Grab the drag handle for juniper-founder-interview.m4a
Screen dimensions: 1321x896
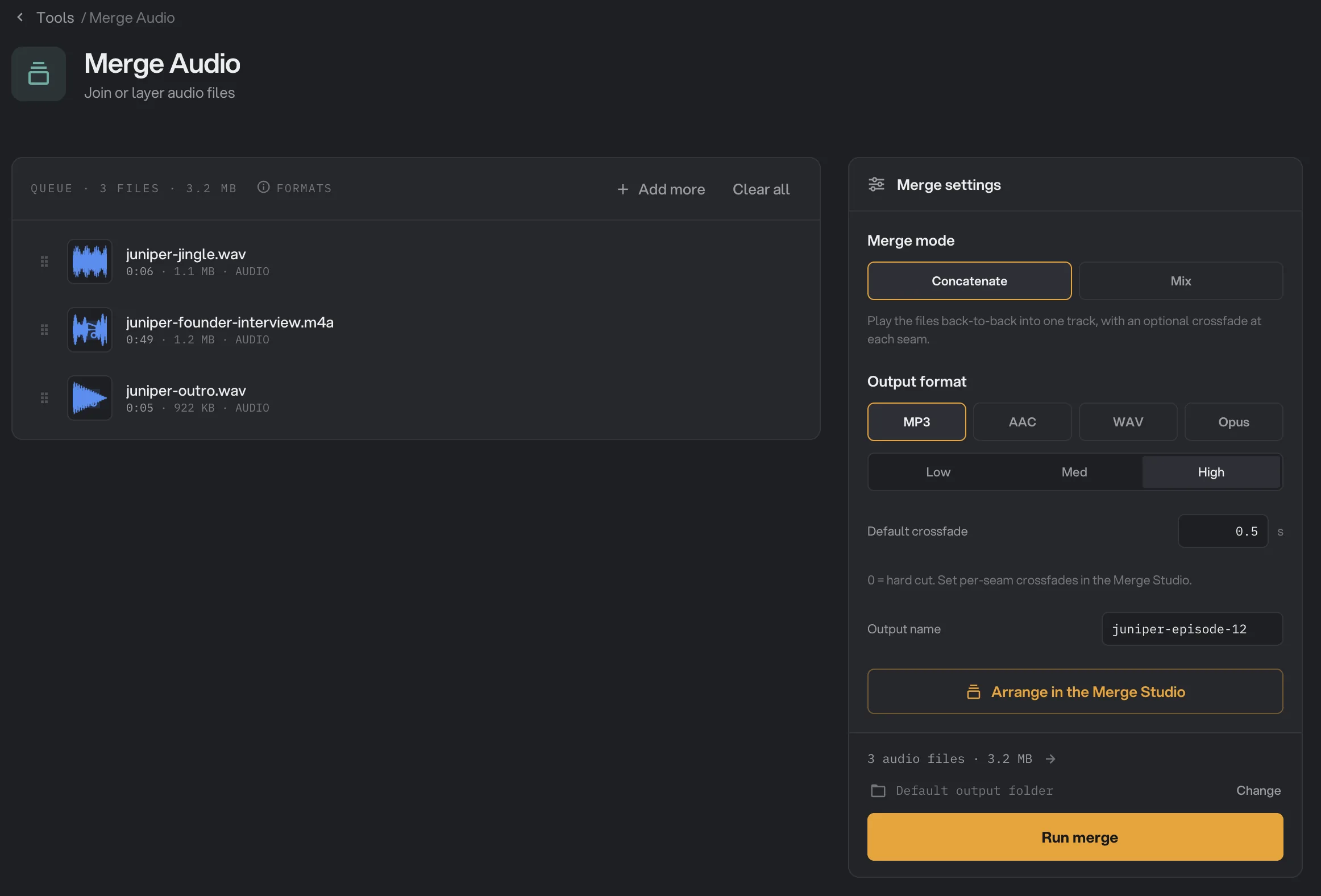coord(44,330)
